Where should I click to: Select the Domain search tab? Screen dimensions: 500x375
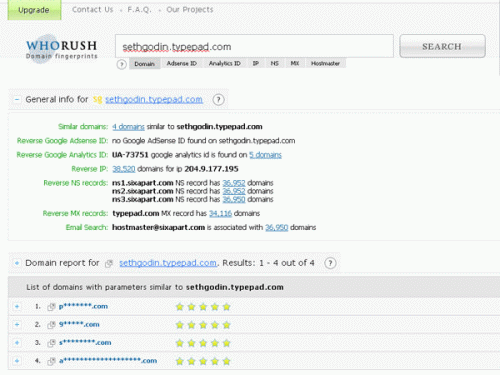point(145,64)
